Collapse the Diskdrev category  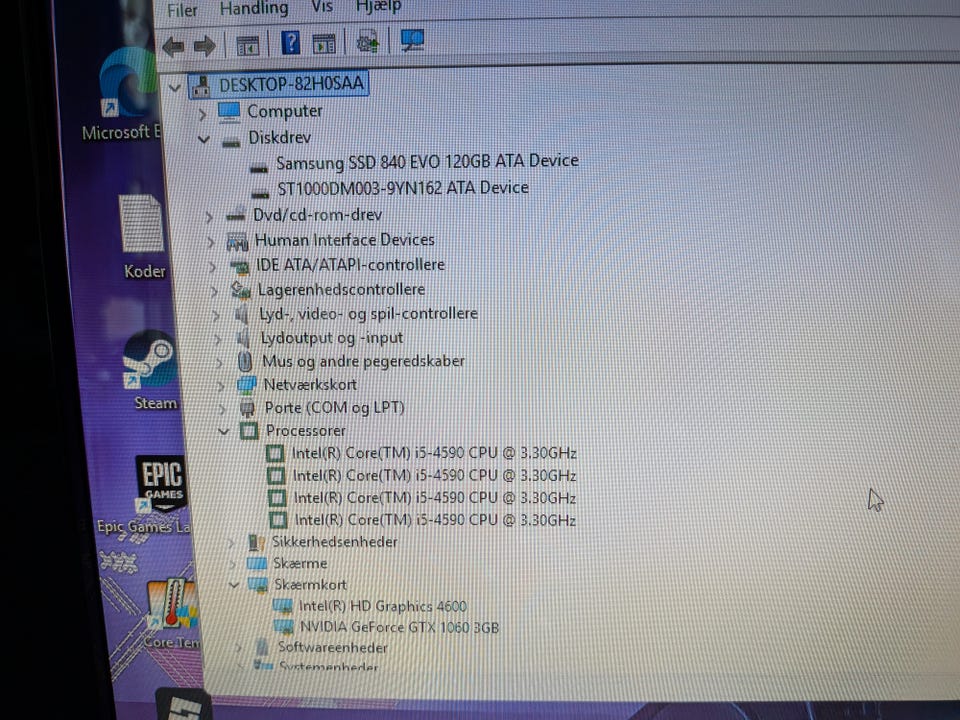pyautogui.click(x=204, y=140)
